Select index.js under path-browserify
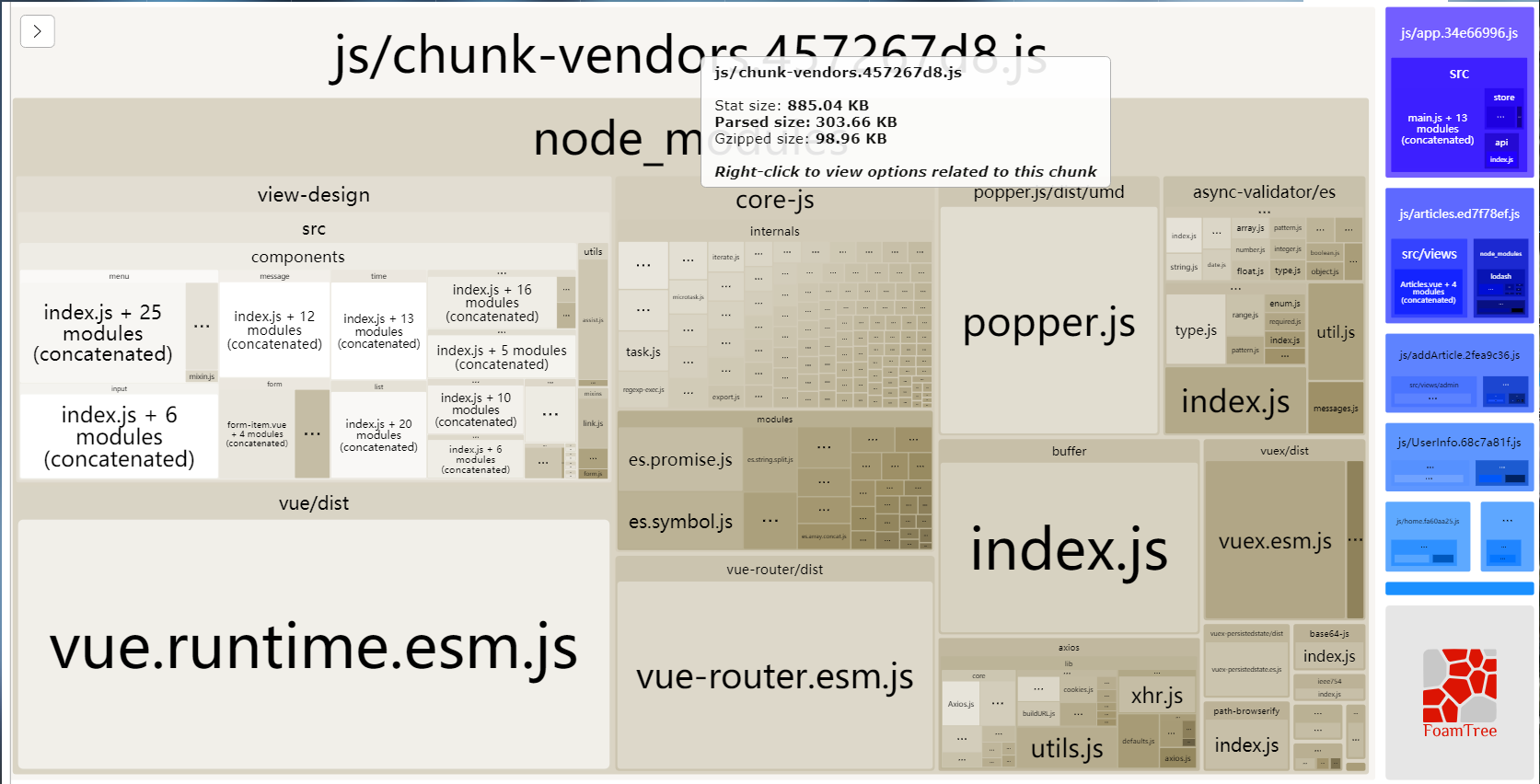Viewport: 1540px width, 784px height. coord(1246,744)
